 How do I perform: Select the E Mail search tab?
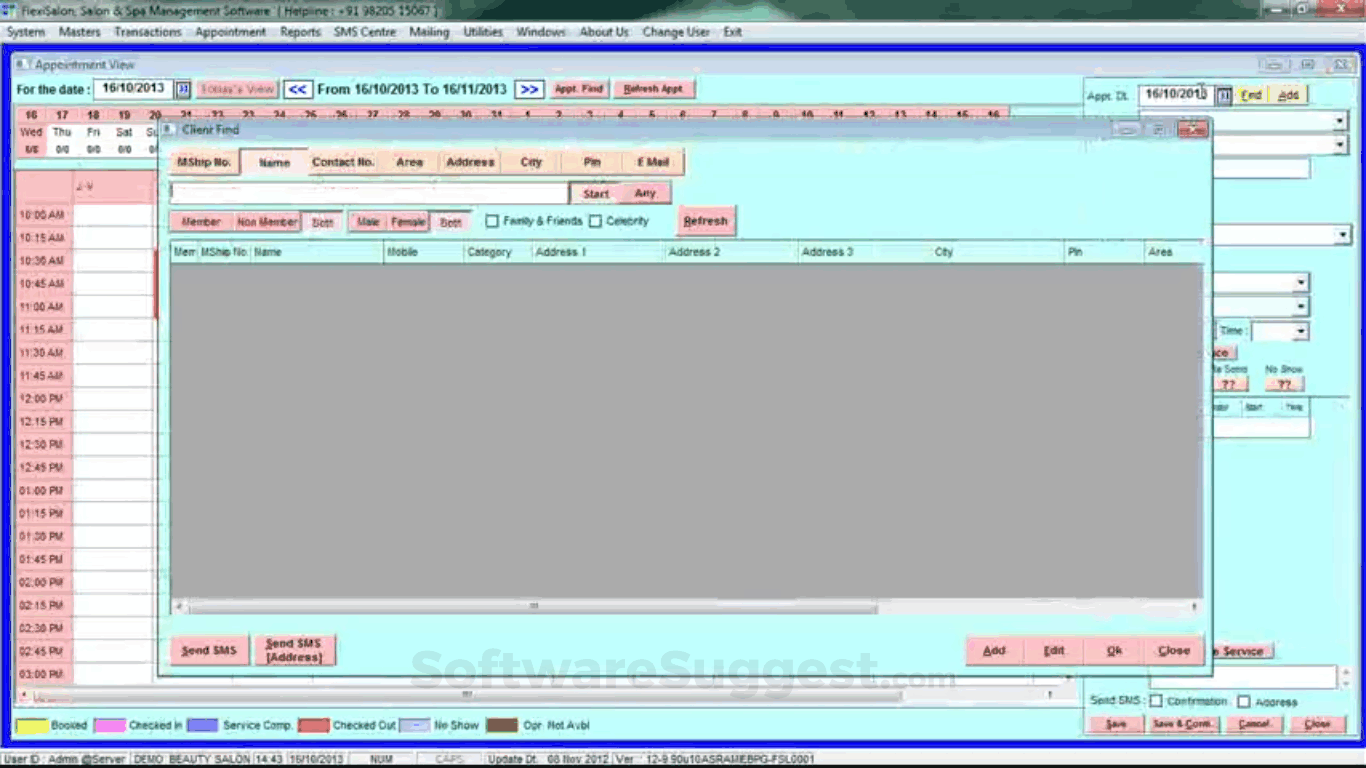click(653, 162)
